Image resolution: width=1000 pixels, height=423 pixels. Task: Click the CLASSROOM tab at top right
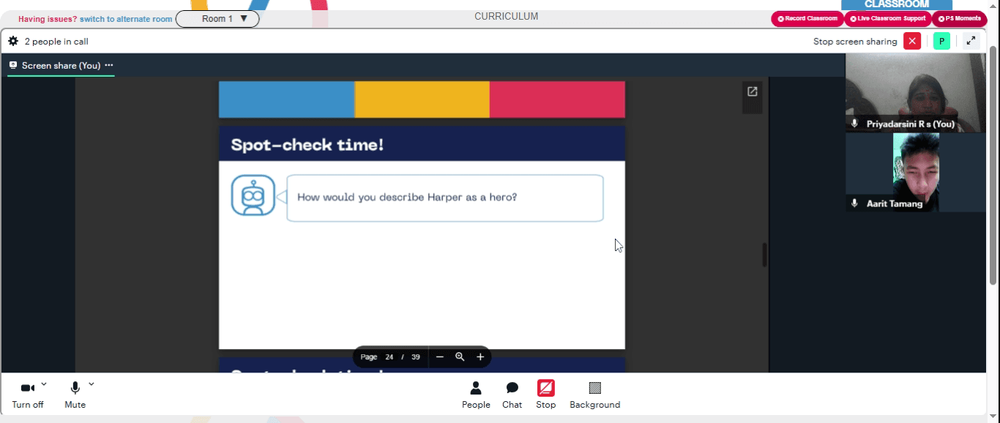tap(896, 4)
